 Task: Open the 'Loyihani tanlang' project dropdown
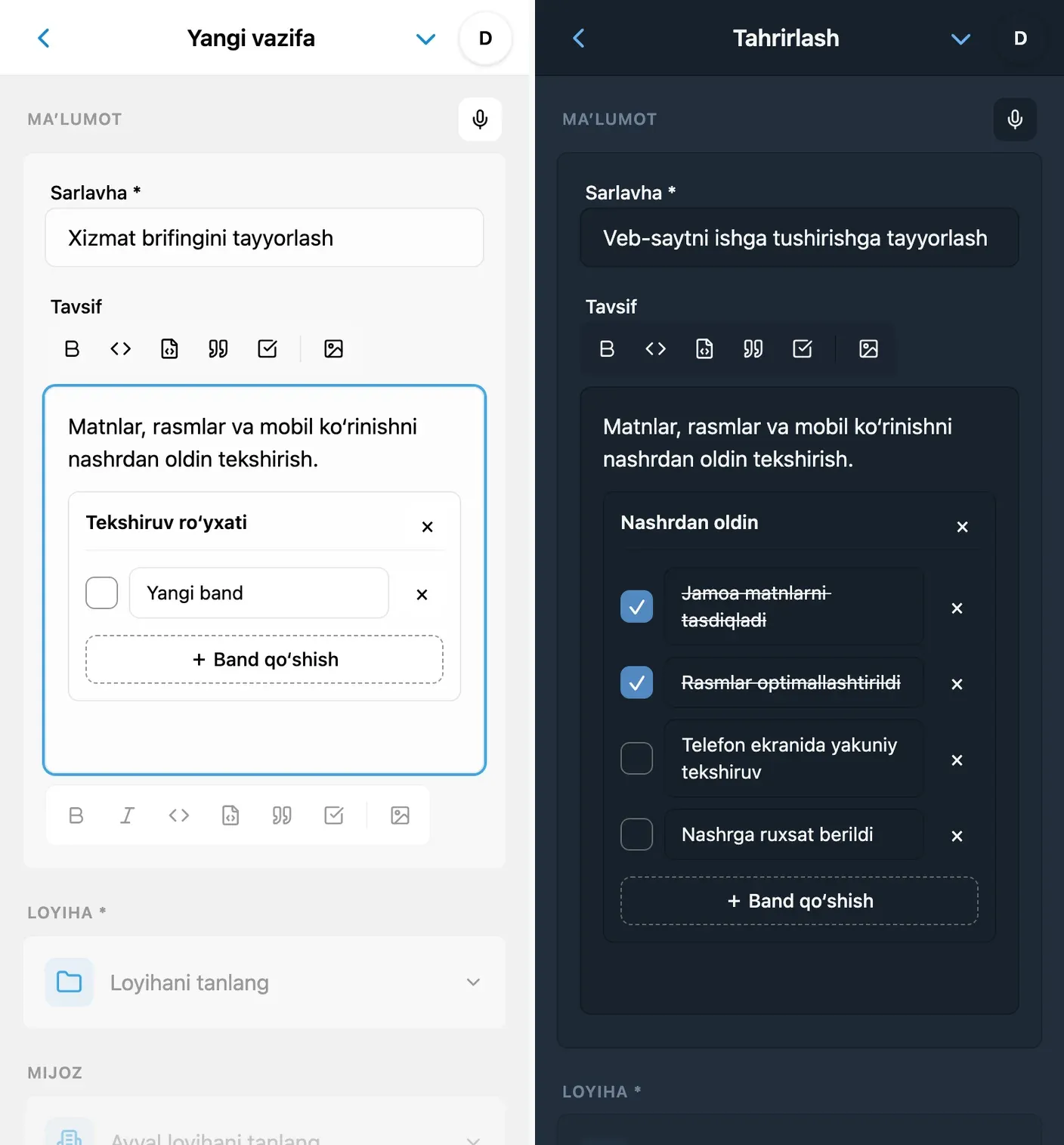[x=264, y=983]
